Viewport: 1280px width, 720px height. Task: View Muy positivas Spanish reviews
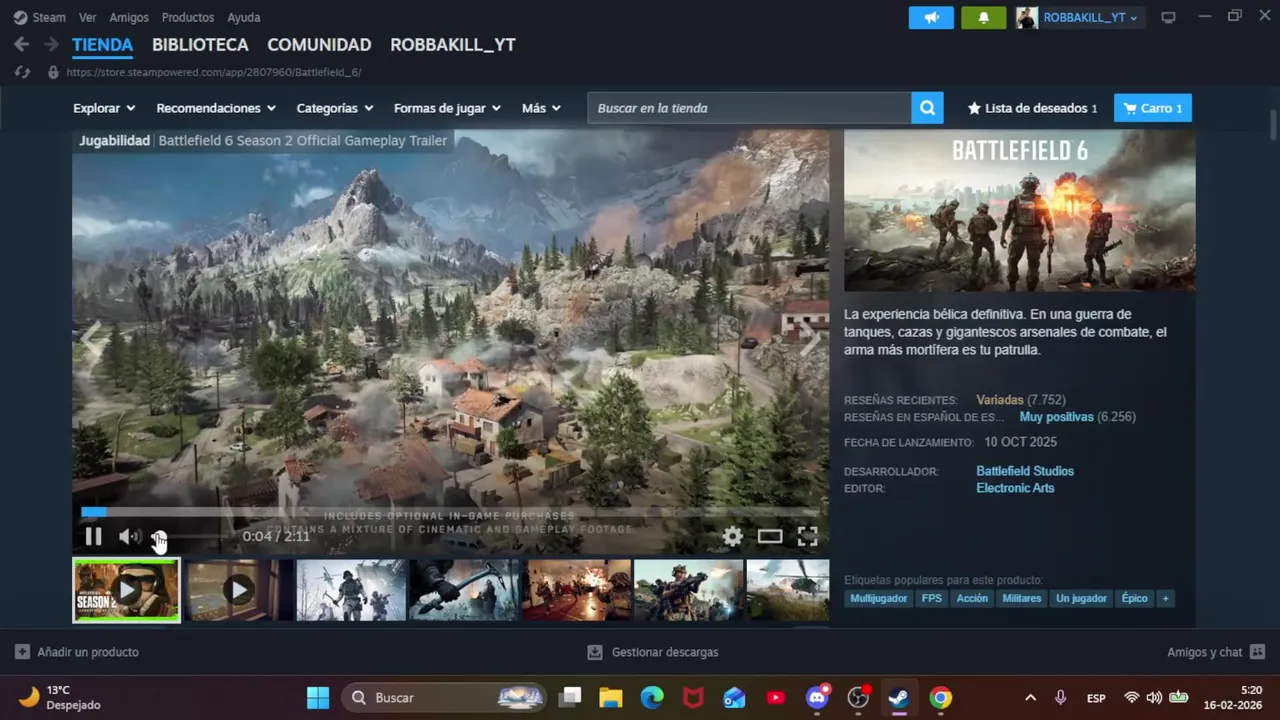point(1056,417)
